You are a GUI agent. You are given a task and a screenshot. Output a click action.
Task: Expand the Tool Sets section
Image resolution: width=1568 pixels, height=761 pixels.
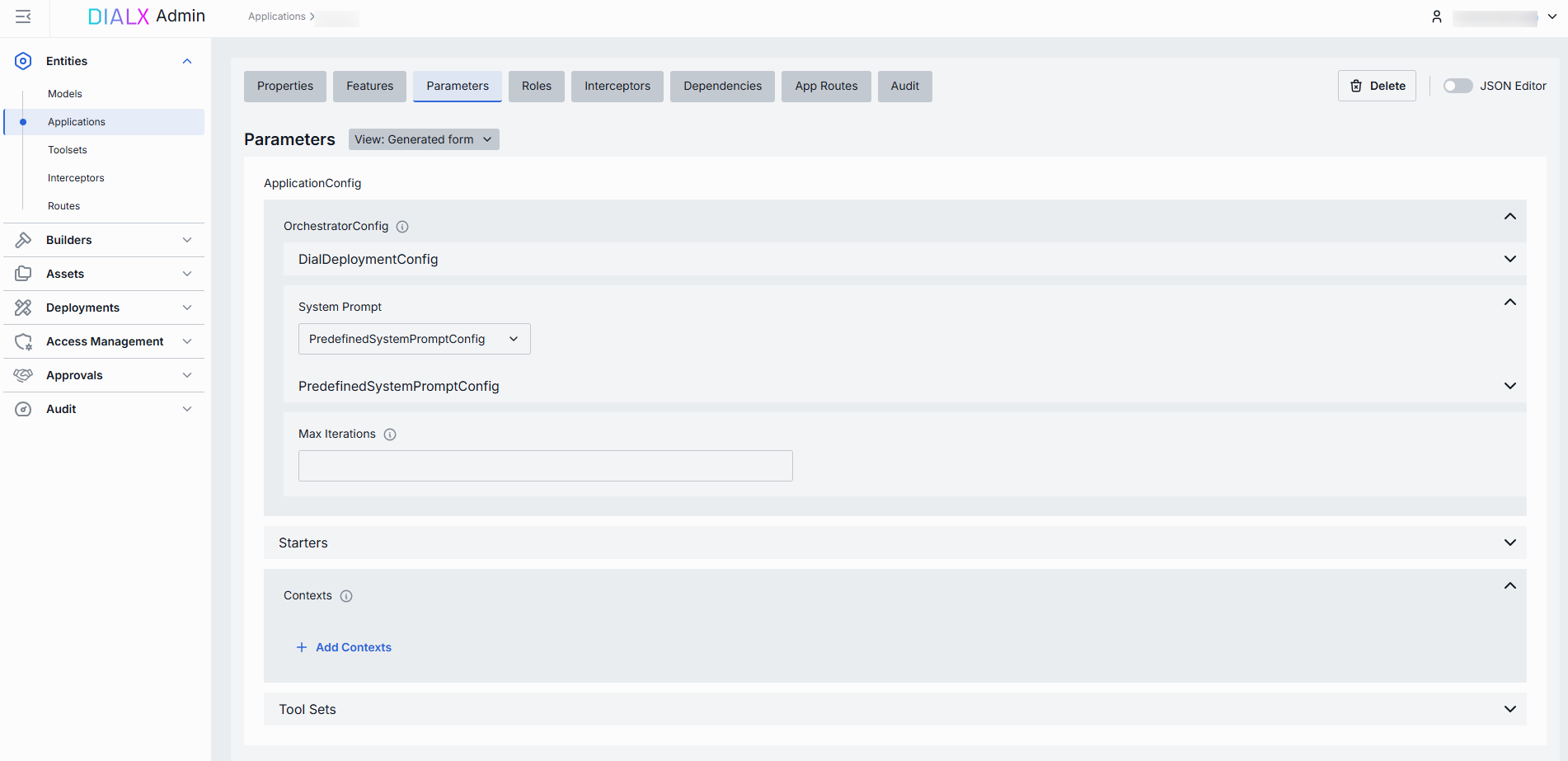(1509, 709)
